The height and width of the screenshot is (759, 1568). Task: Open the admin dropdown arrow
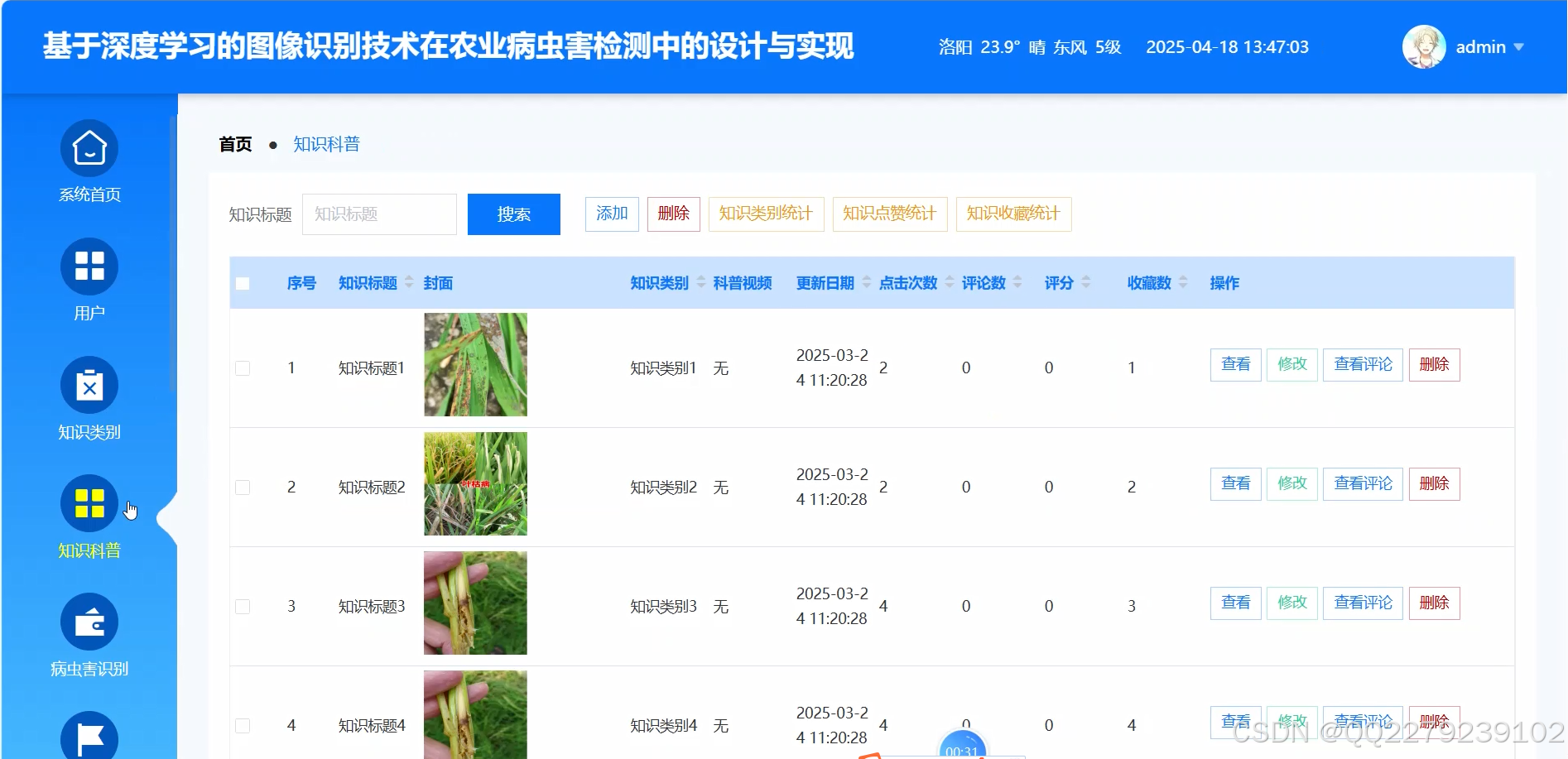coord(1518,47)
